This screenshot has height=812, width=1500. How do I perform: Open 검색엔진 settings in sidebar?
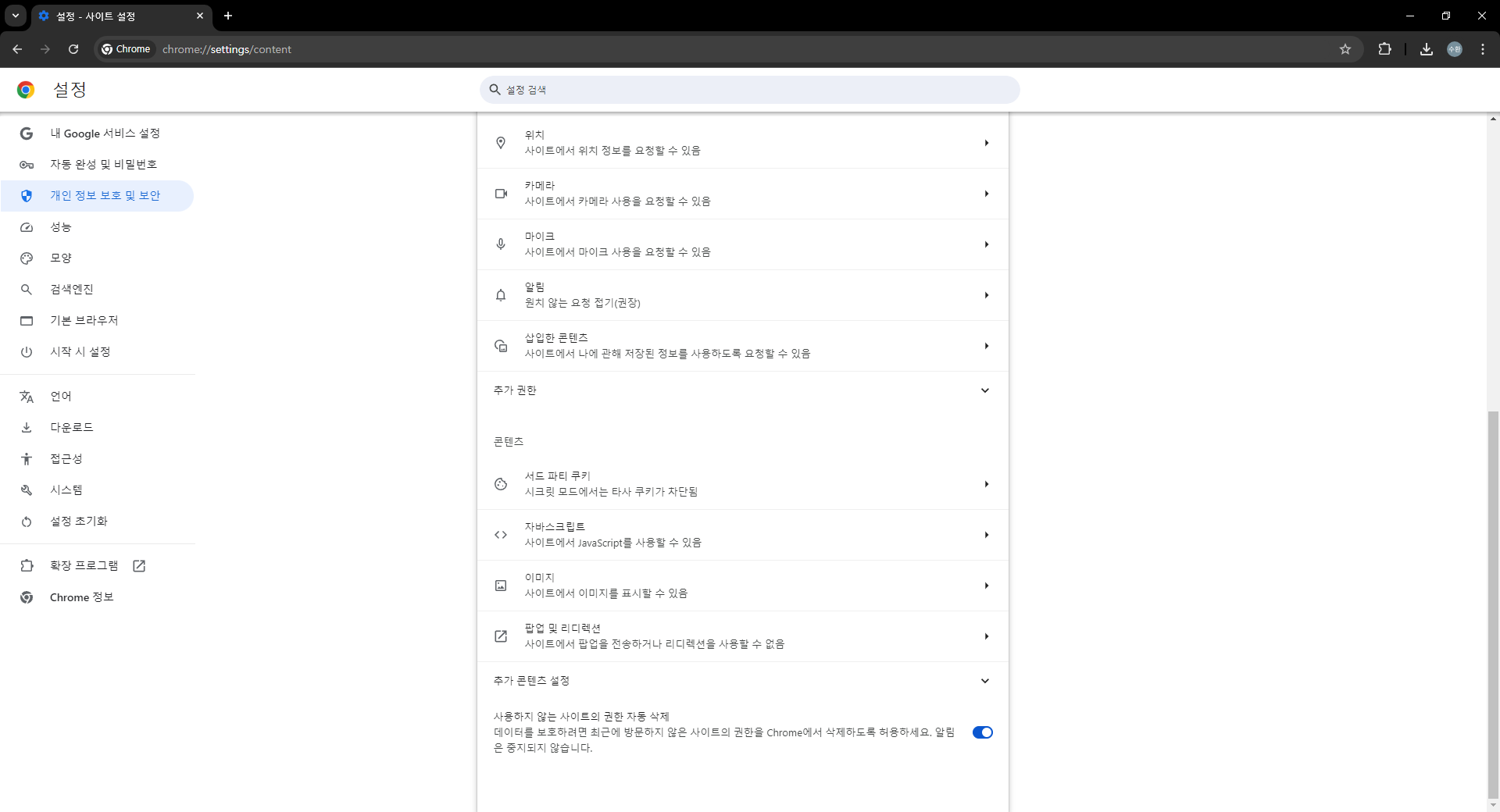pyautogui.click(x=72, y=290)
